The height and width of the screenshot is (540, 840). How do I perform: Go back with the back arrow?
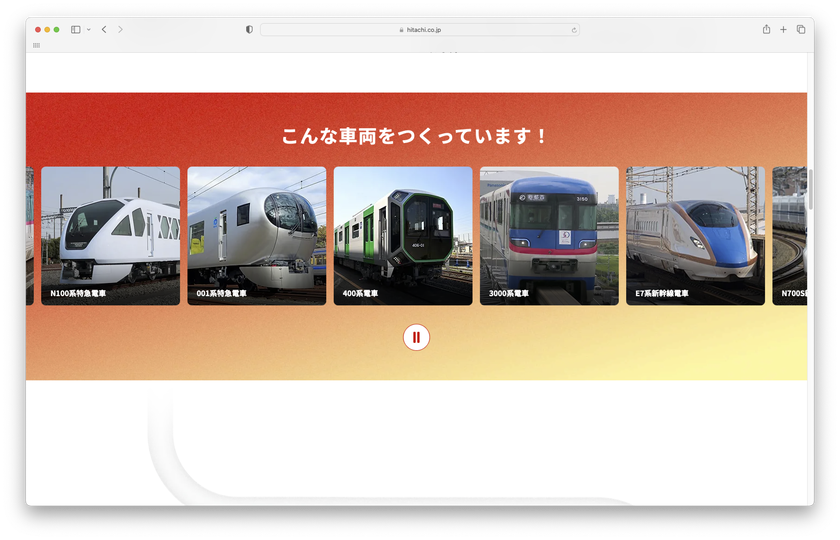(104, 29)
